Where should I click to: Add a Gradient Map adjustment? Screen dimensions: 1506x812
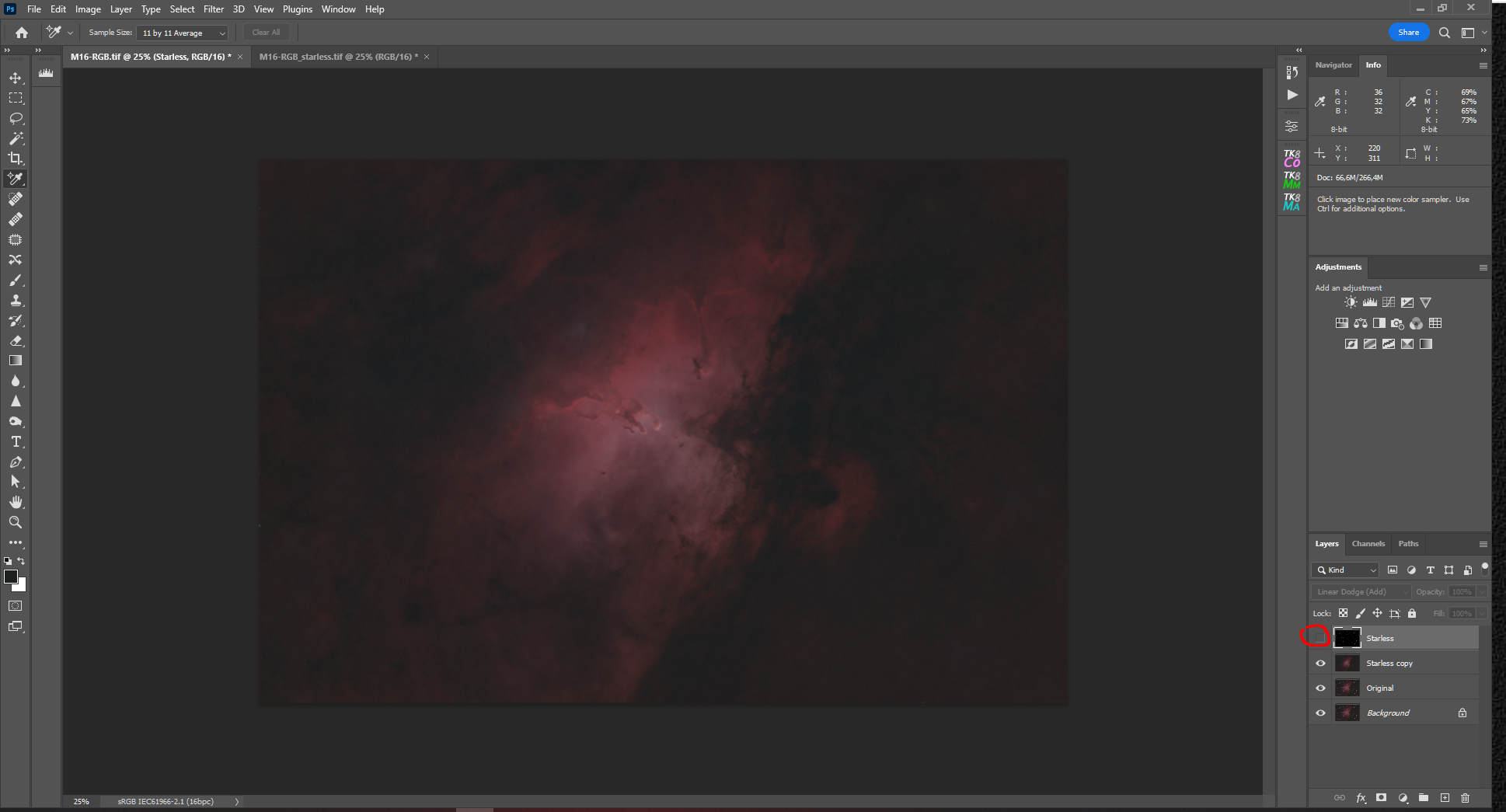click(1425, 344)
